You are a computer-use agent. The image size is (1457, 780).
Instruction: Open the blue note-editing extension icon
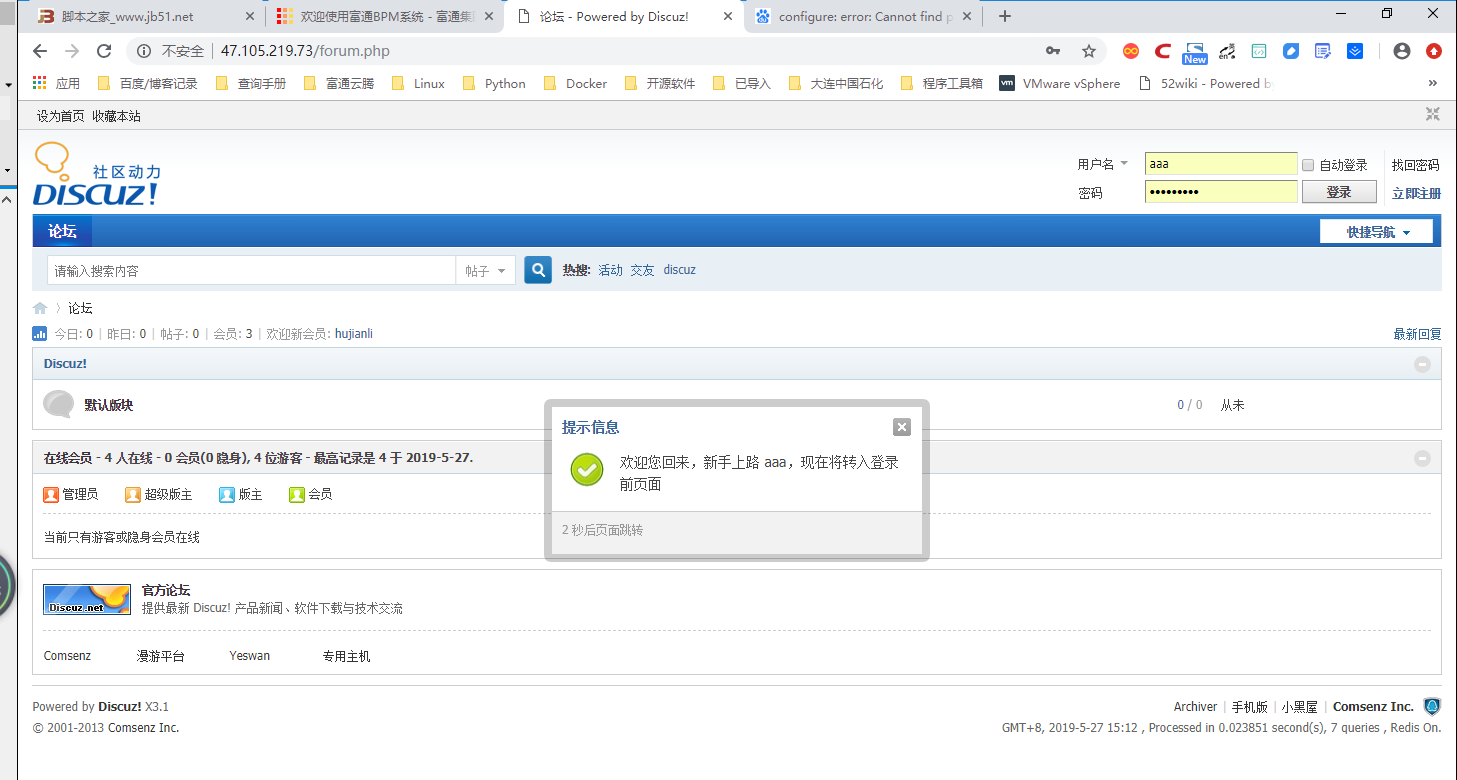[x=1323, y=51]
